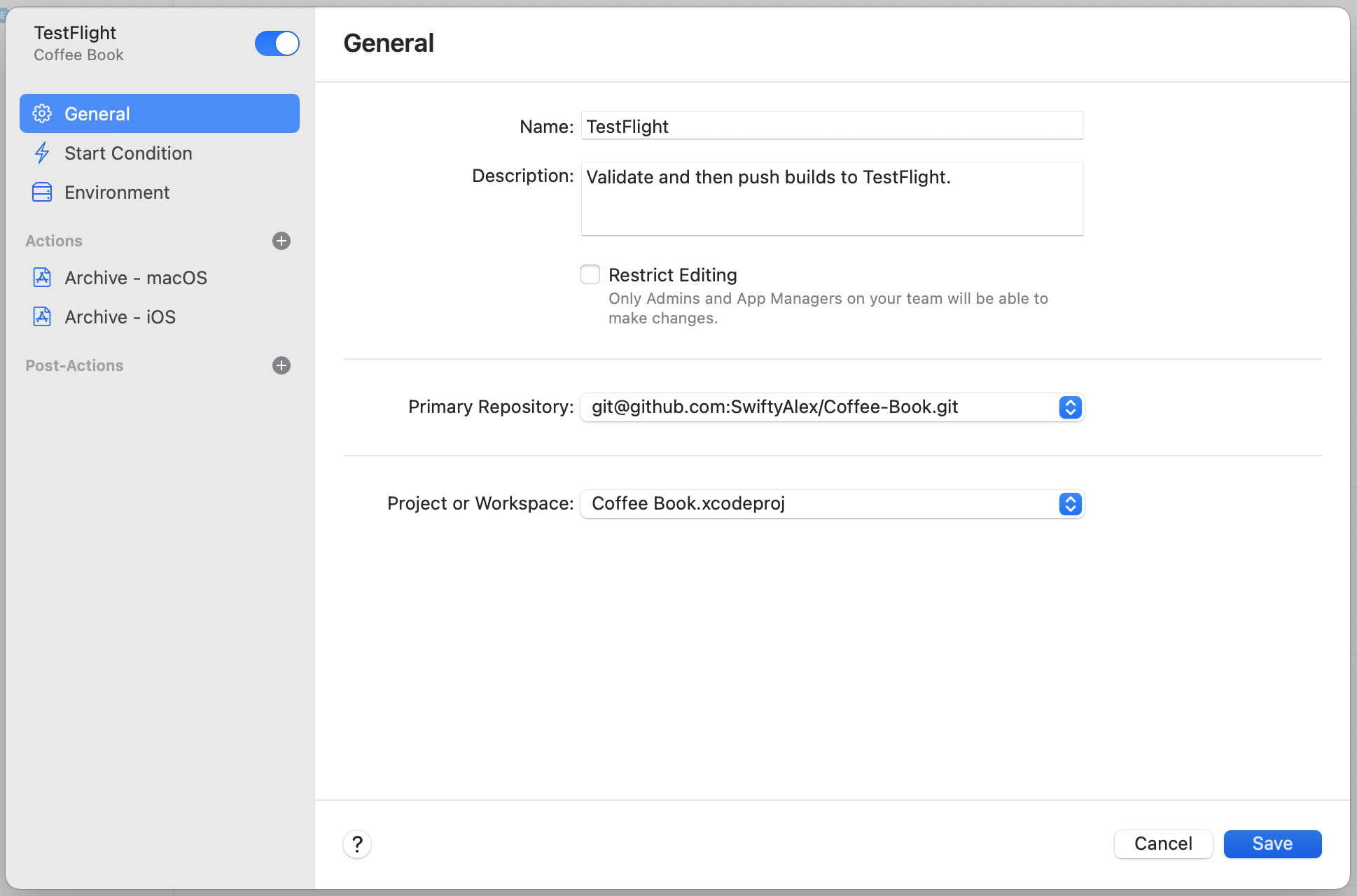Viewport: 1357px width, 896px height.
Task: Click the General heading at top
Action: [389, 43]
